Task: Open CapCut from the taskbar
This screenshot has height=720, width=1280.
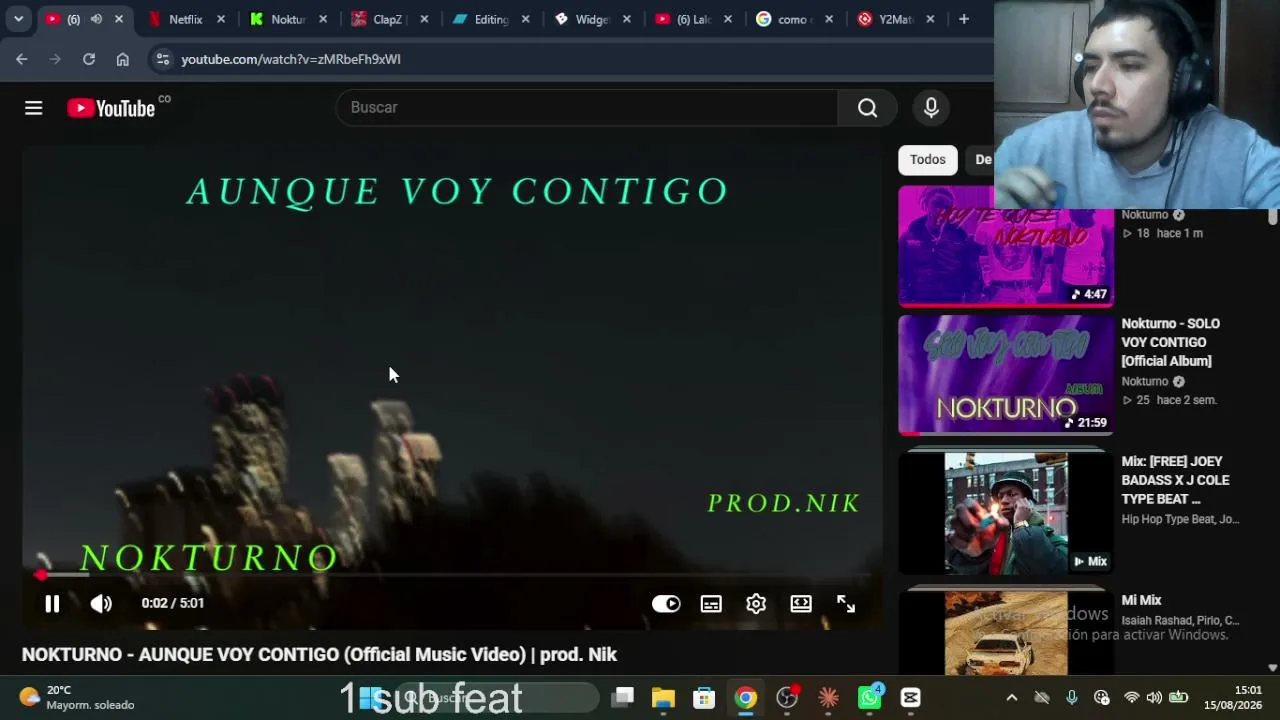Action: coord(910,697)
